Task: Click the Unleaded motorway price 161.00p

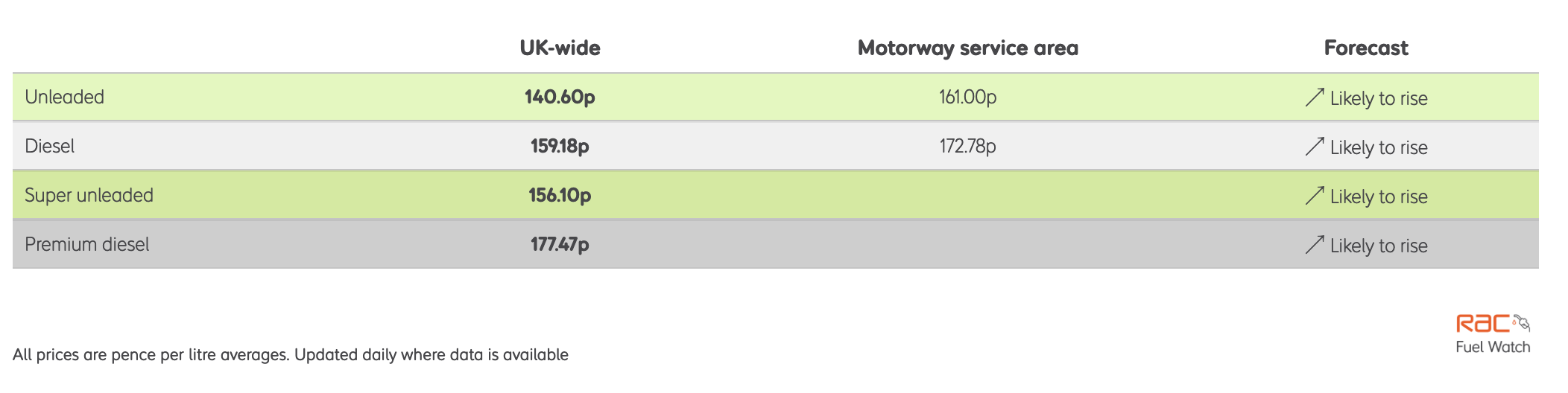Action: click(x=967, y=98)
